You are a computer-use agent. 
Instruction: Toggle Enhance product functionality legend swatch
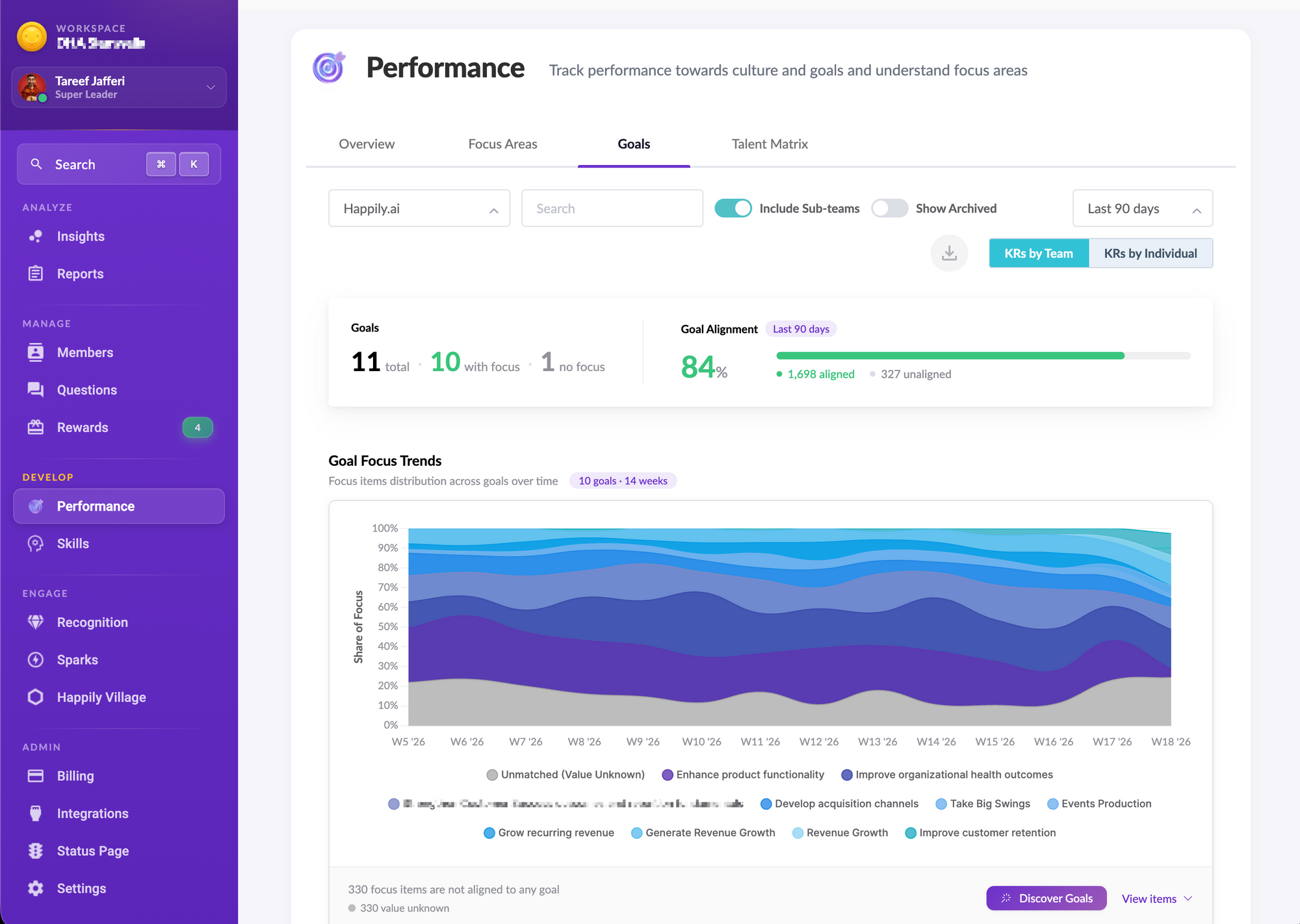pyautogui.click(x=667, y=775)
